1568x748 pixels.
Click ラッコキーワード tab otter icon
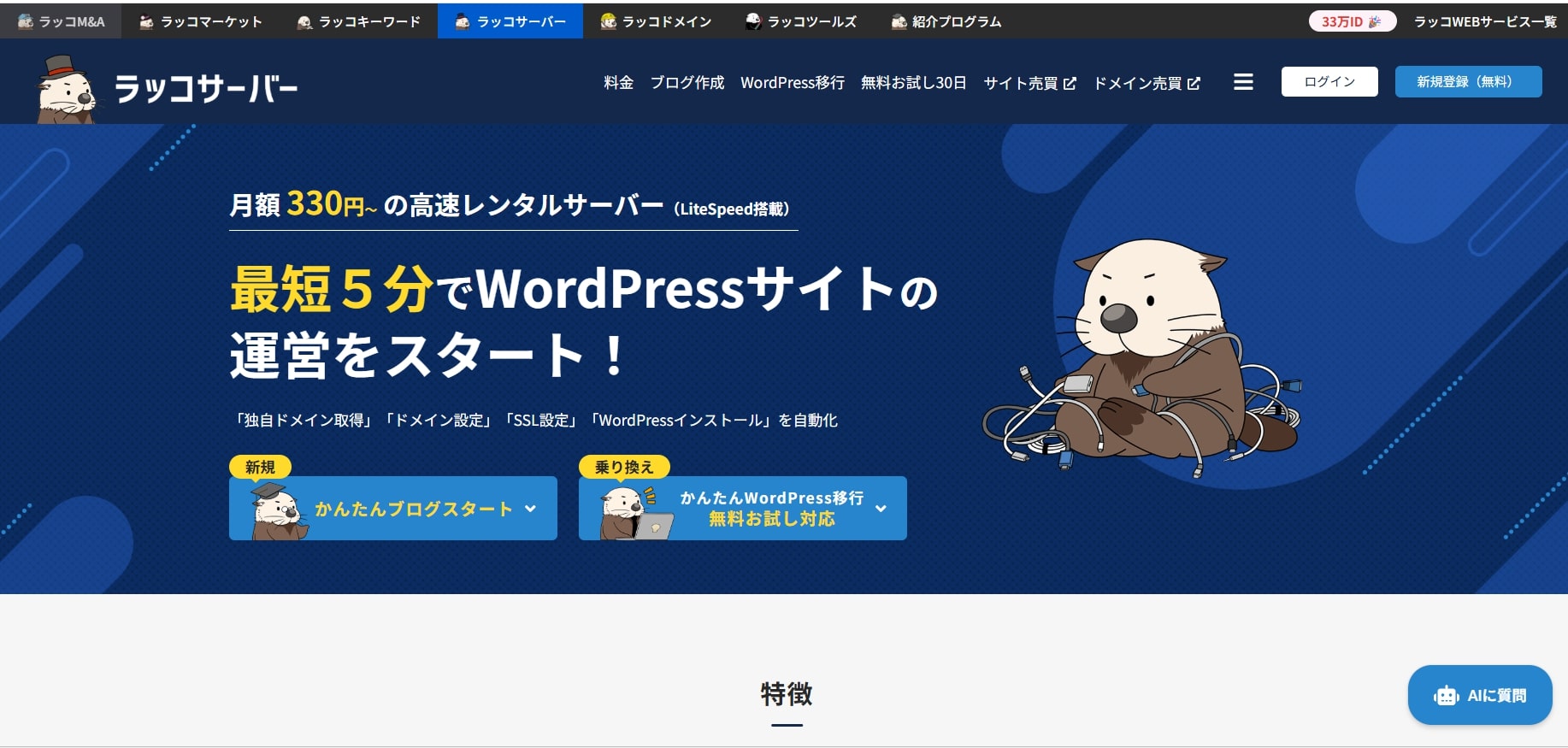click(x=304, y=21)
